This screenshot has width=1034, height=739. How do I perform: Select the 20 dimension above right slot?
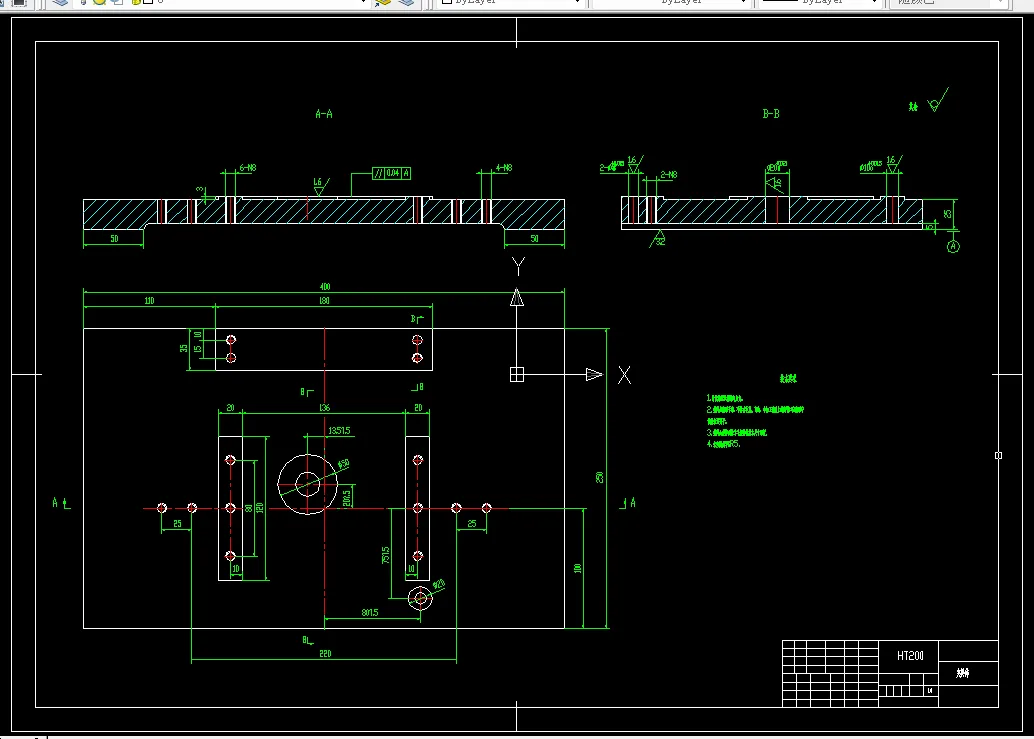click(418, 408)
